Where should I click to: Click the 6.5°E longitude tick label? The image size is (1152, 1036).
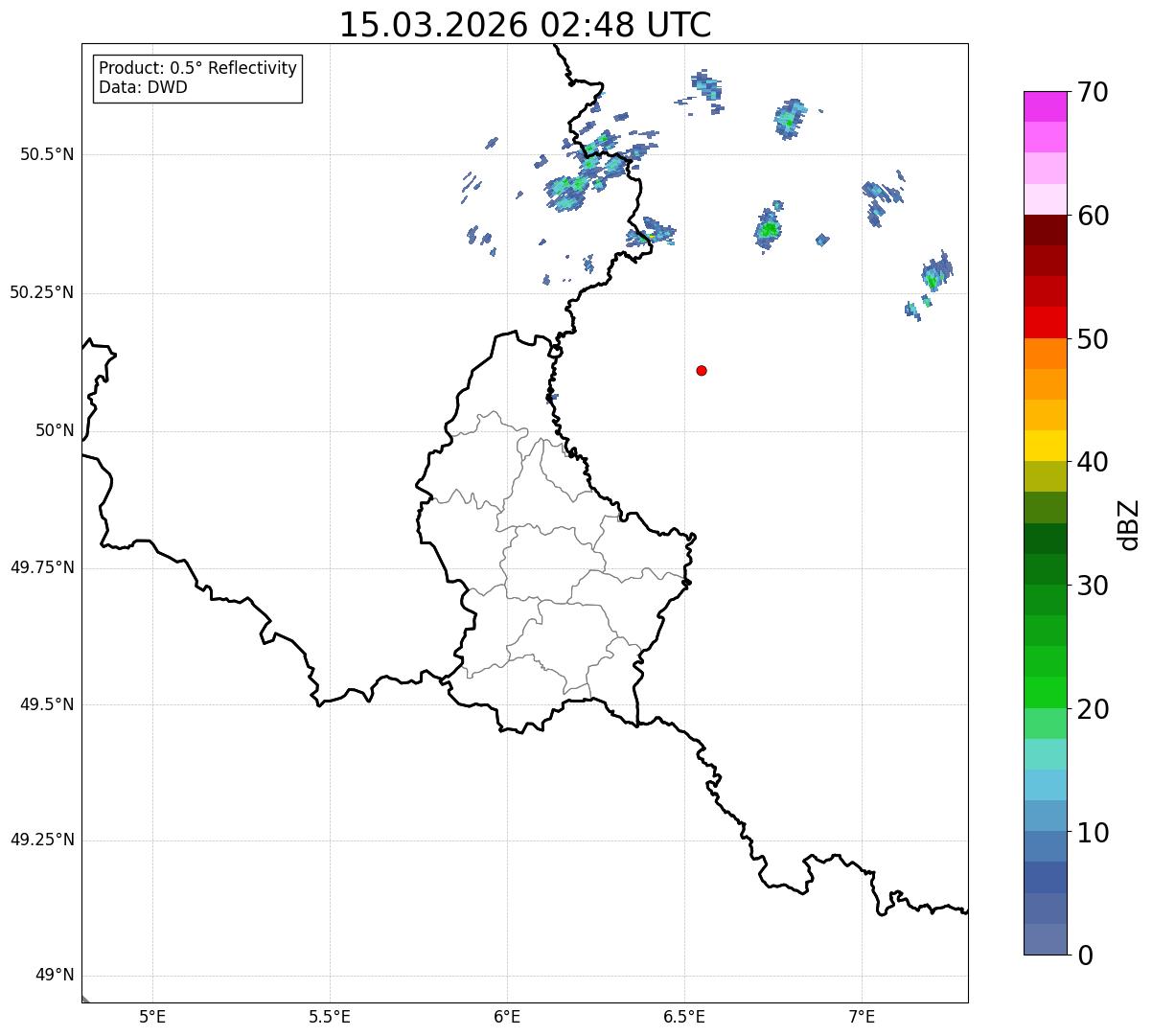click(684, 1016)
